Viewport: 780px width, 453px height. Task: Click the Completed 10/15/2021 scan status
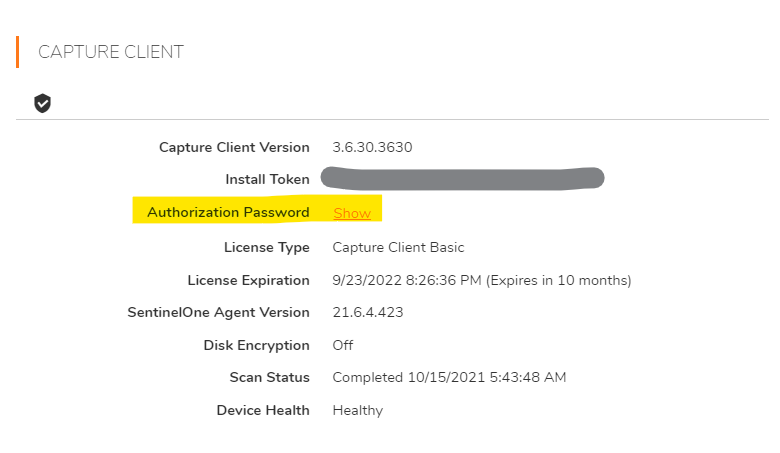coord(449,377)
